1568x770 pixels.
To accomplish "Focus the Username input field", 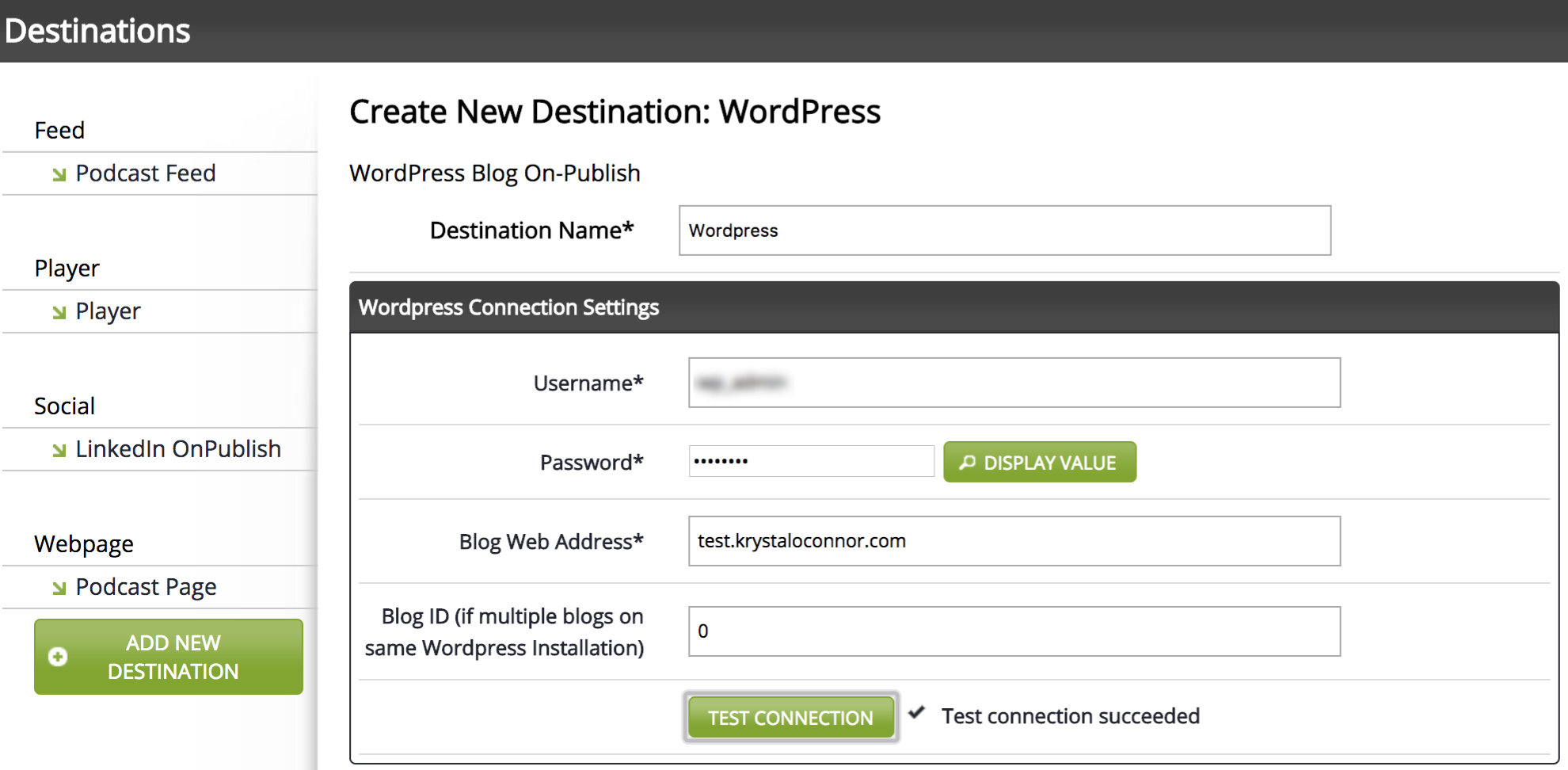I will 1014,383.
